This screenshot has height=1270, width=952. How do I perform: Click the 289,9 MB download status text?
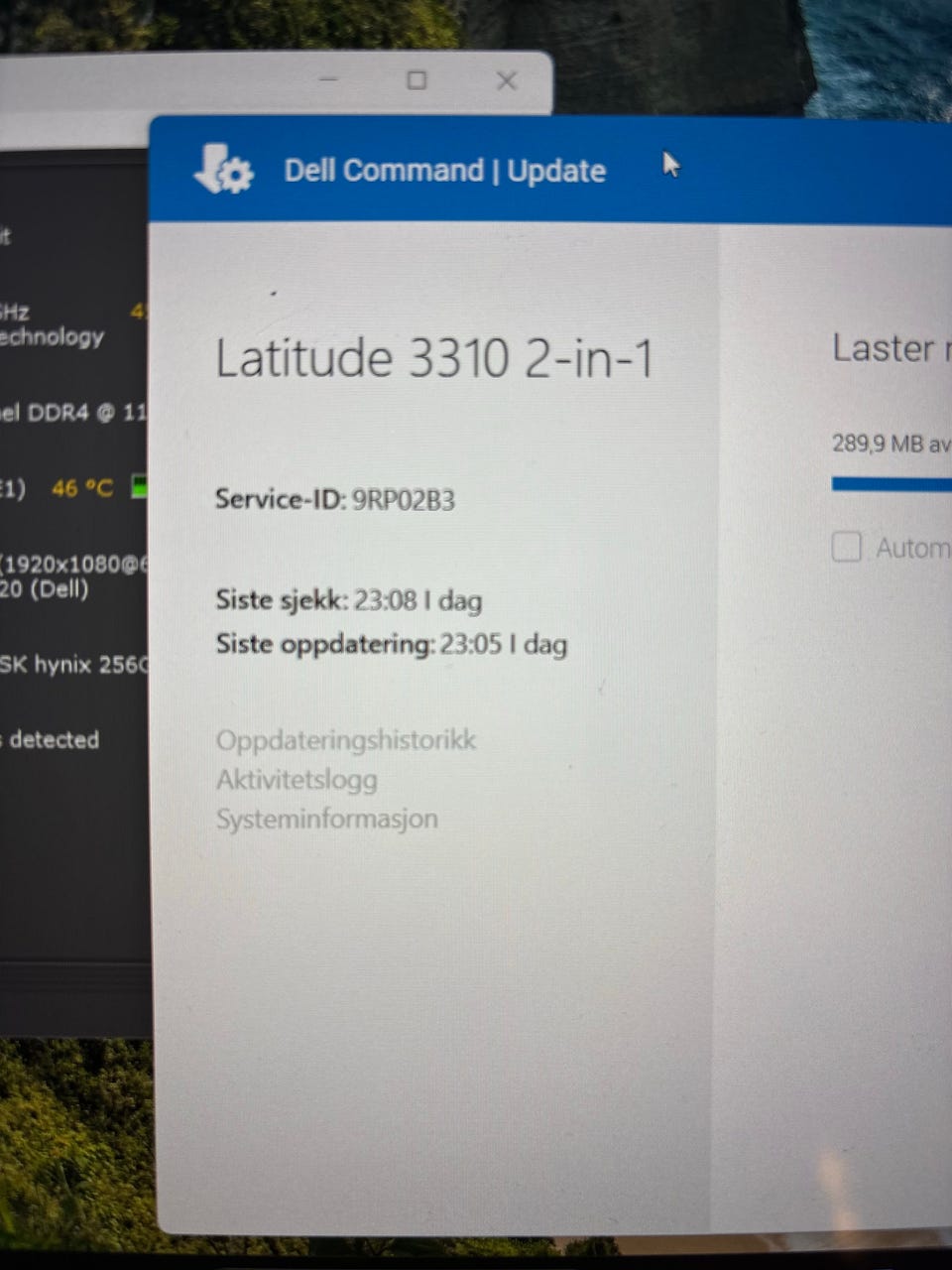pyautogui.click(x=892, y=443)
